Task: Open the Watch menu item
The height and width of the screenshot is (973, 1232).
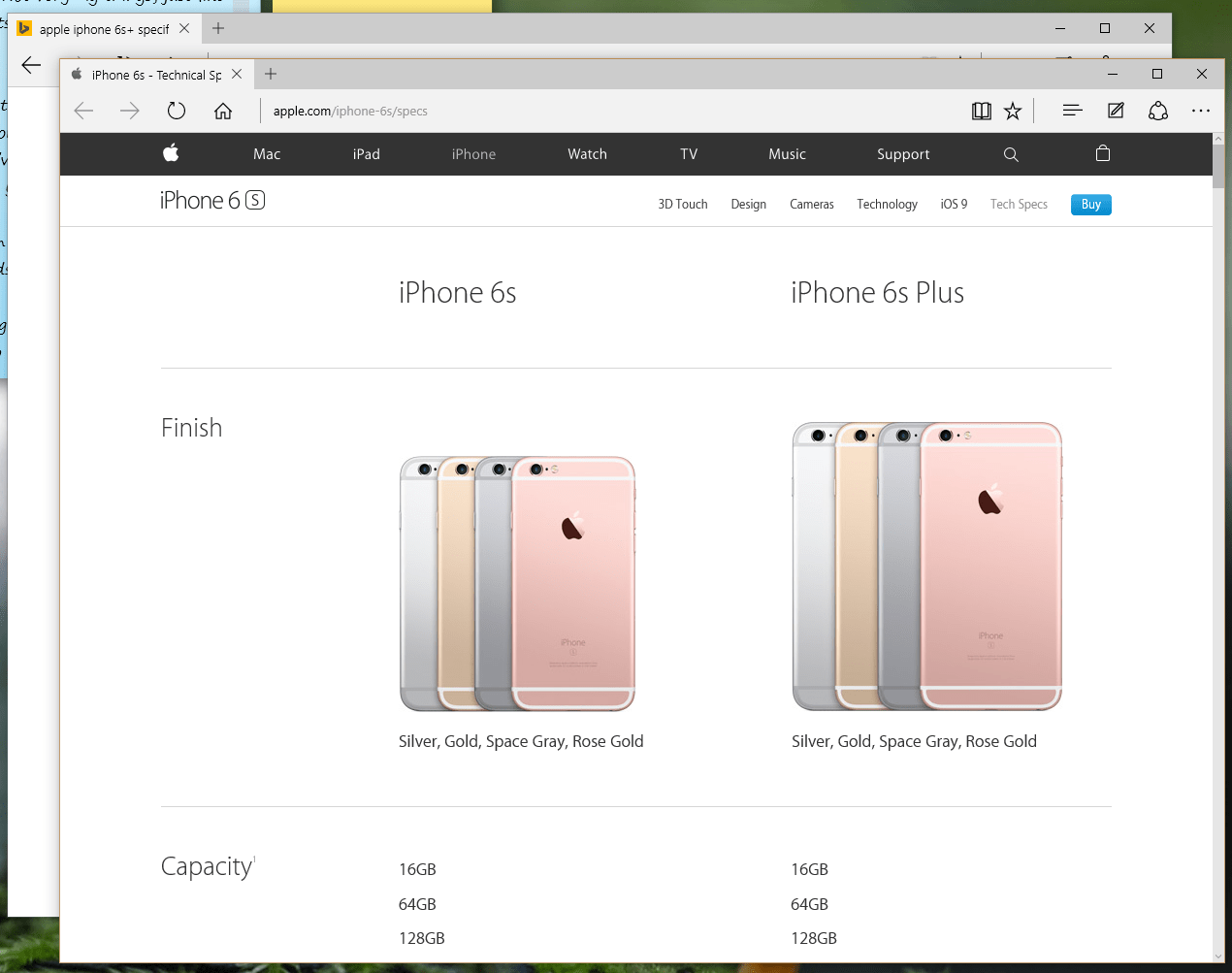Action: (x=587, y=154)
